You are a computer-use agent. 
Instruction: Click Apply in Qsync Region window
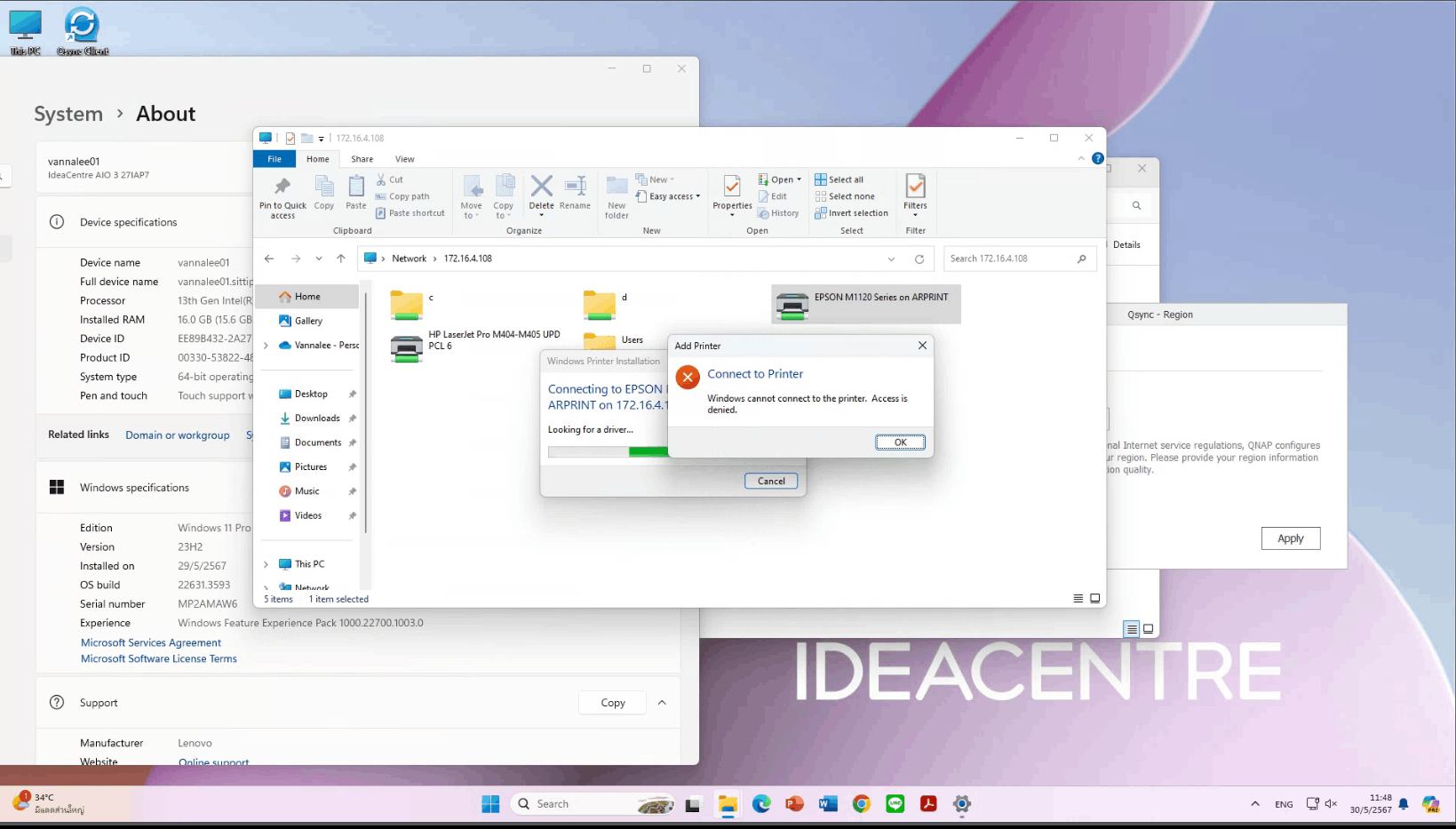tap(1291, 538)
